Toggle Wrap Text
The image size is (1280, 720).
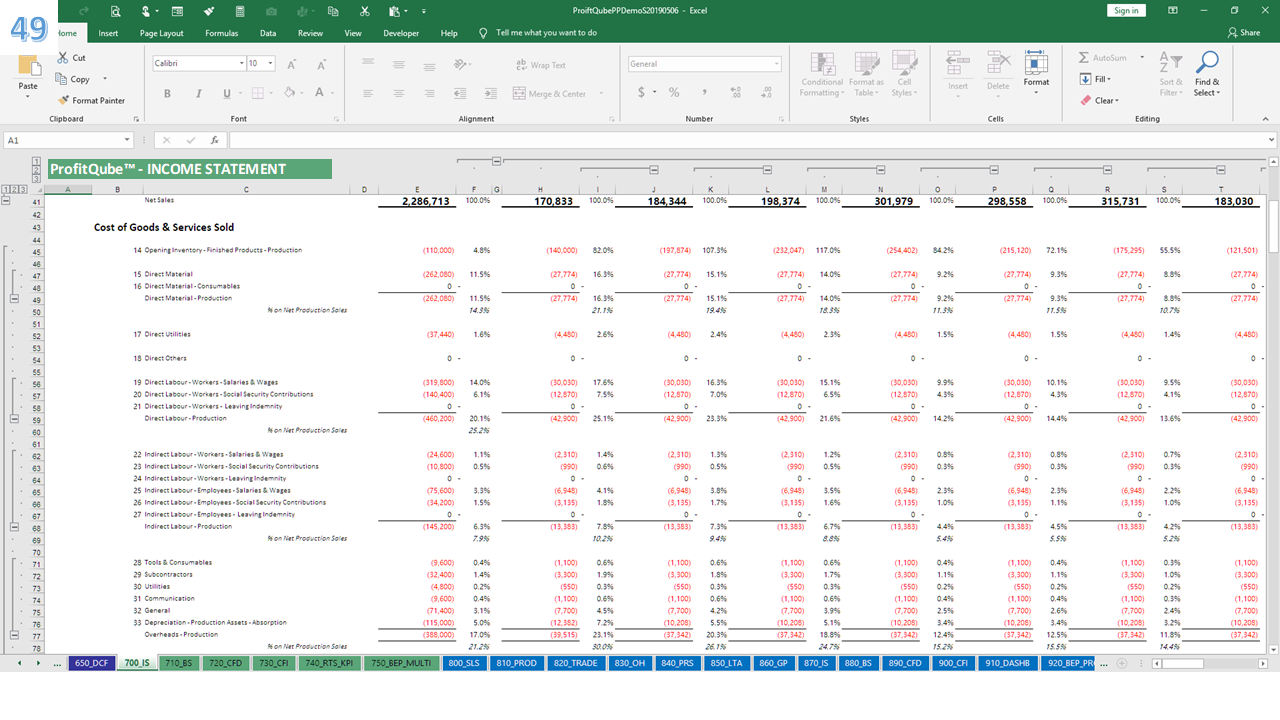[540, 65]
